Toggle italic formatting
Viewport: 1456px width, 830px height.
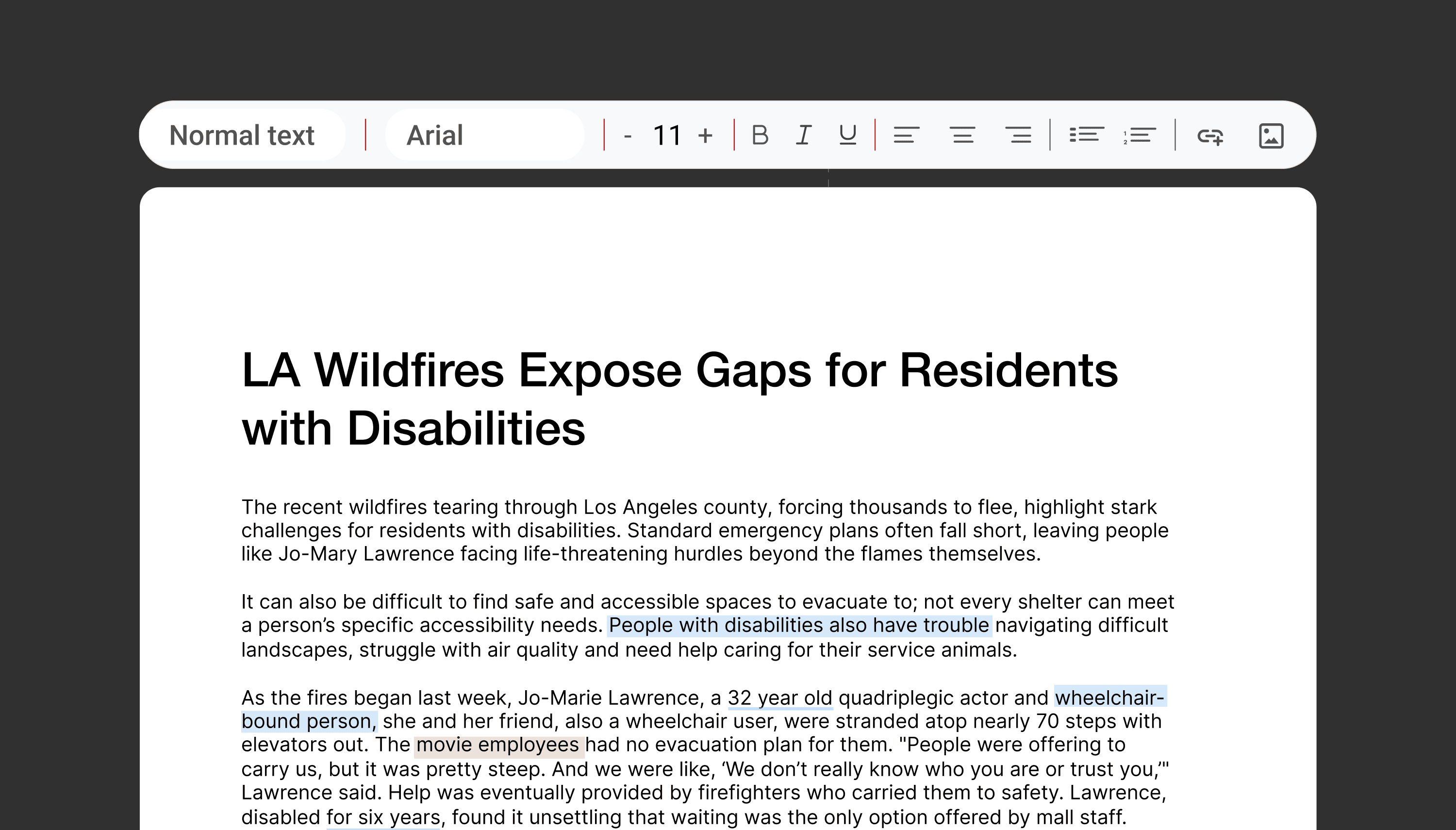tap(804, 136)
